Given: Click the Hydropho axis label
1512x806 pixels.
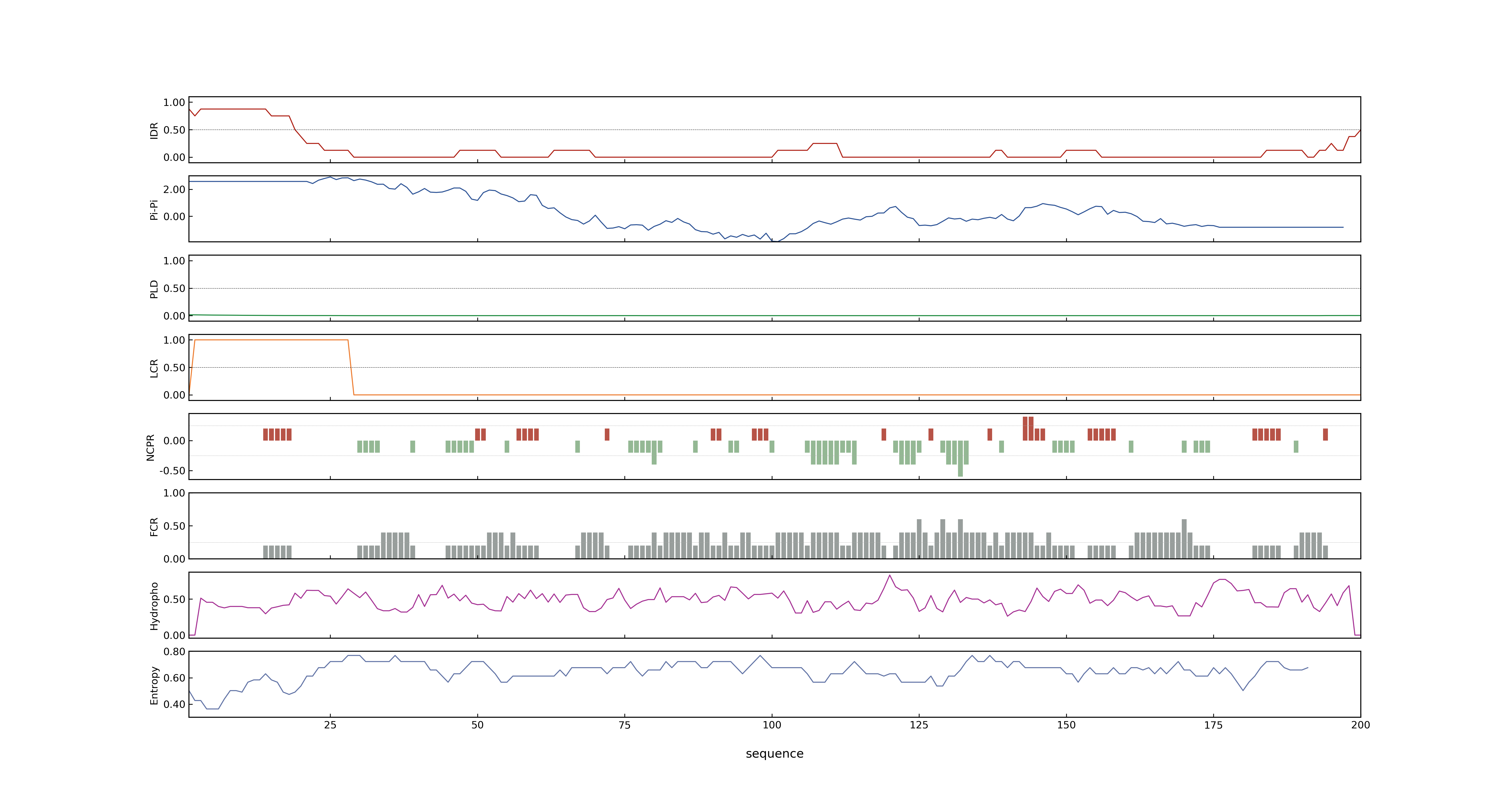Looking at the screenshot, I should pyautogui.click(x=154, y=606).
